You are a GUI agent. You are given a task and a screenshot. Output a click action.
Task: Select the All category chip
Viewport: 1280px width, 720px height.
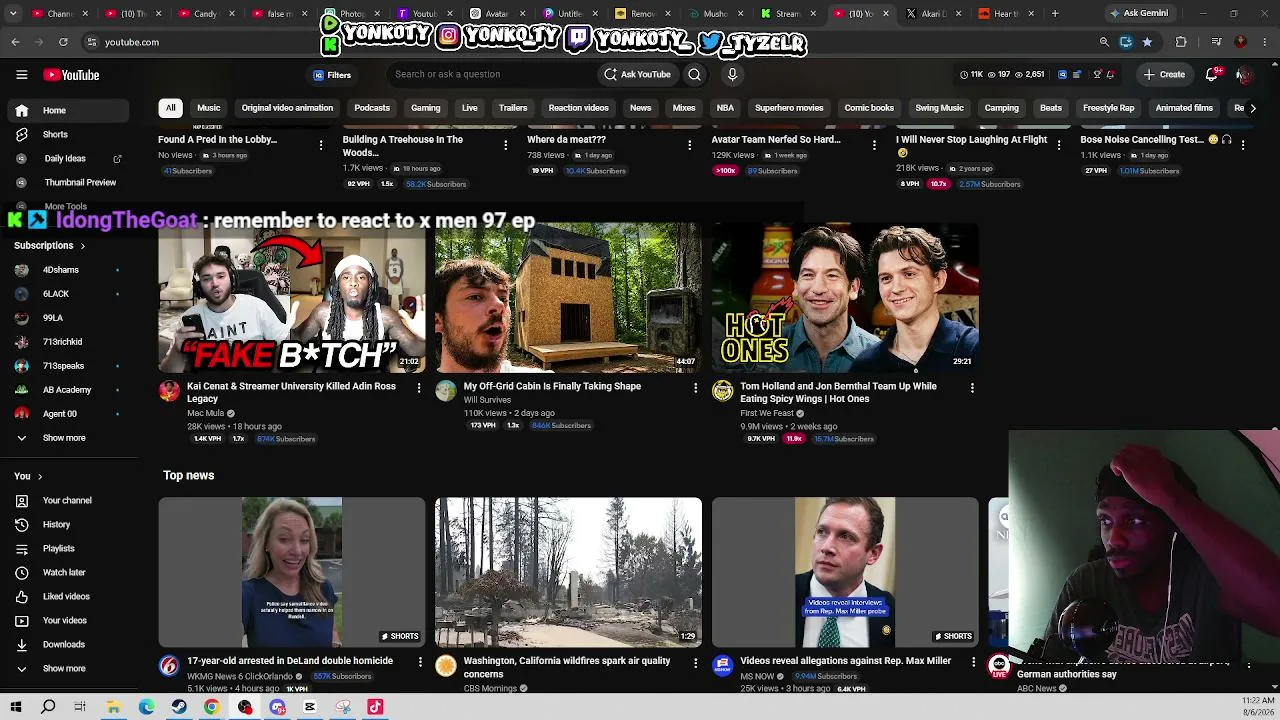tap(171, 108)
